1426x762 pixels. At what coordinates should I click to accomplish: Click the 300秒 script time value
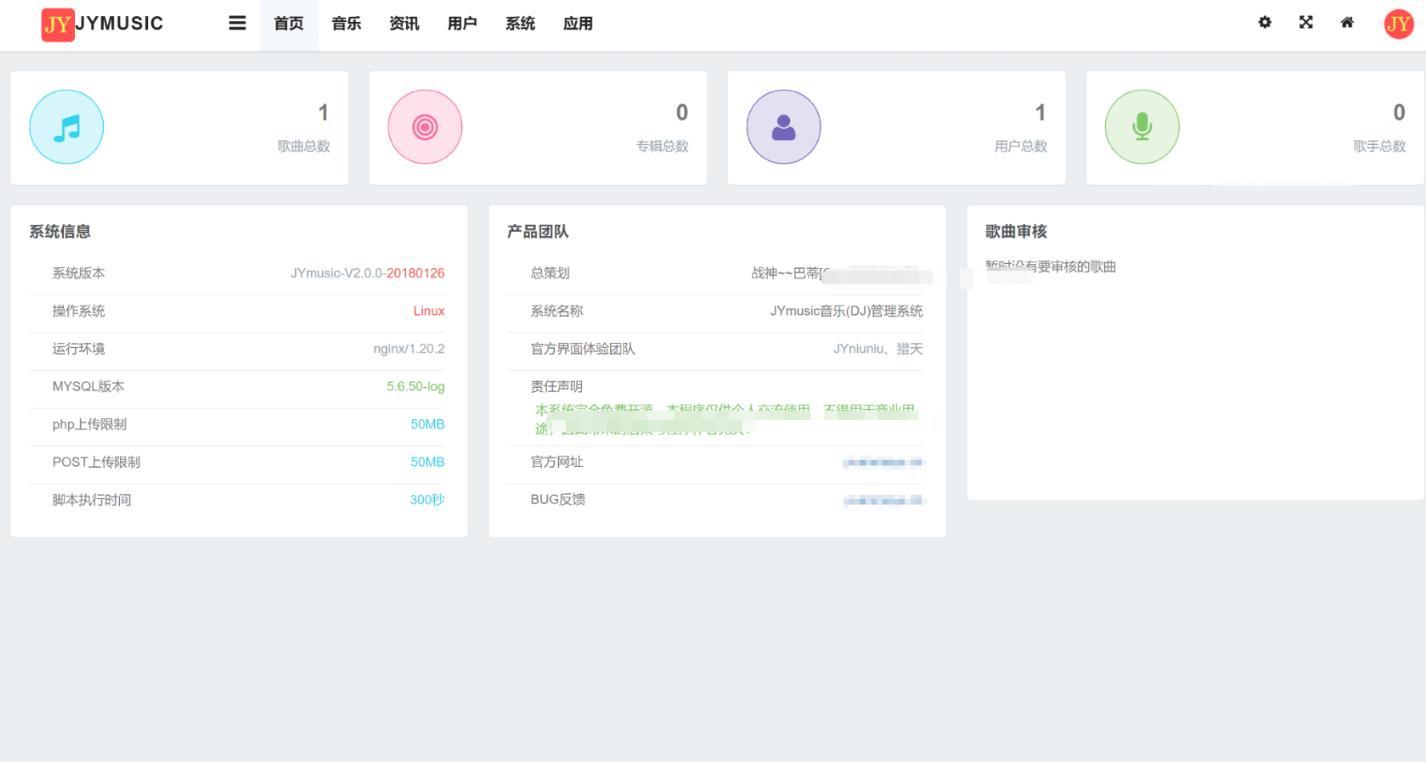click(427, 500)
